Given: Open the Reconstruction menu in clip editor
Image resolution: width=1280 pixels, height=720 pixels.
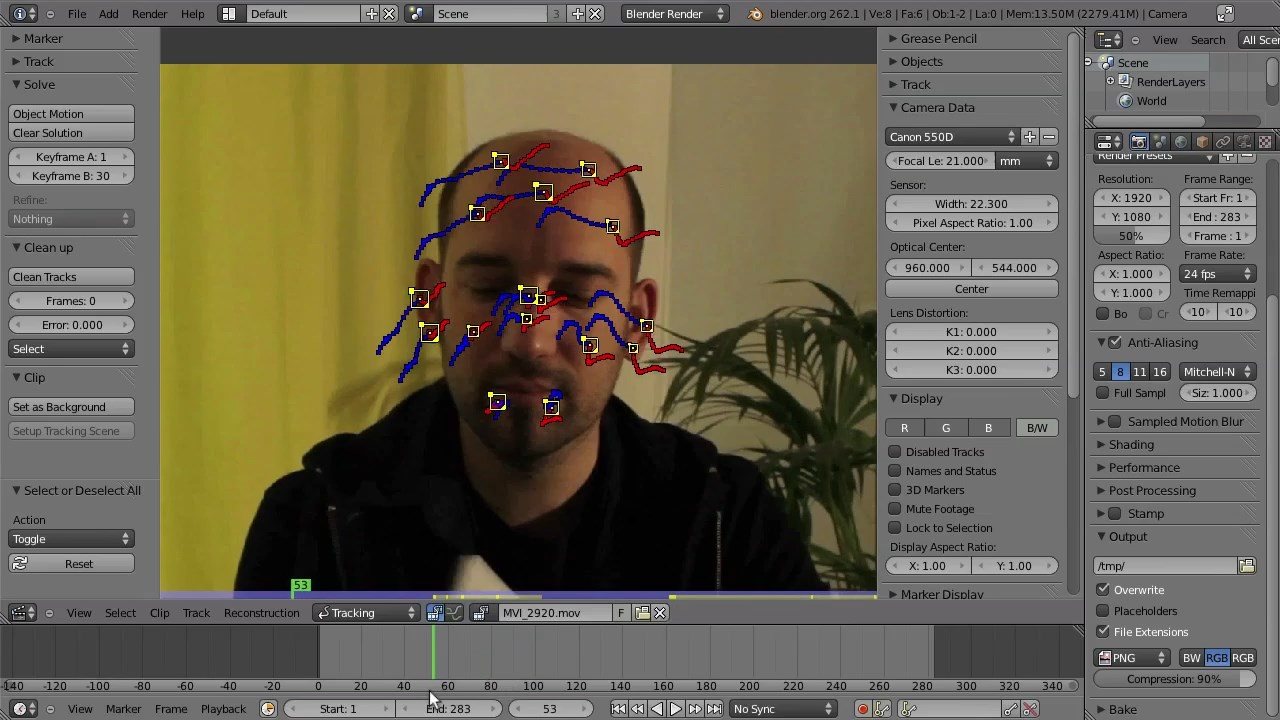Looking at the screenshot, I should (261, 613).
